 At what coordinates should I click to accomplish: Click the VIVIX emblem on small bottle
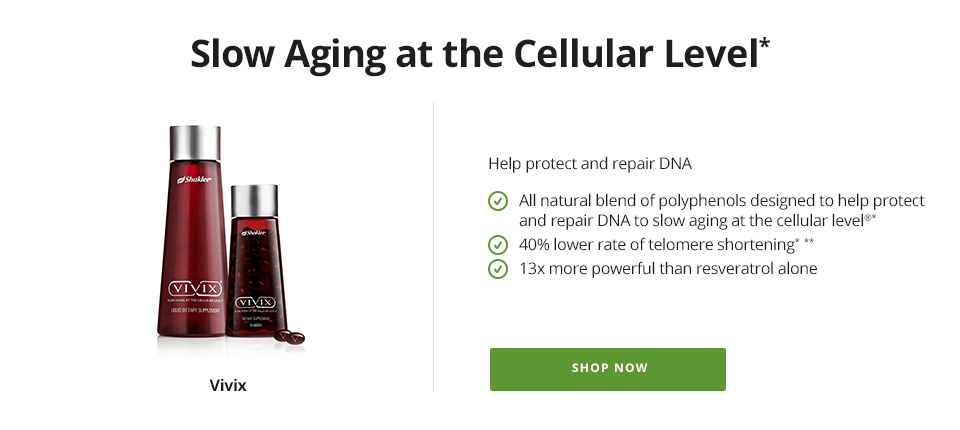click(256, 303)
